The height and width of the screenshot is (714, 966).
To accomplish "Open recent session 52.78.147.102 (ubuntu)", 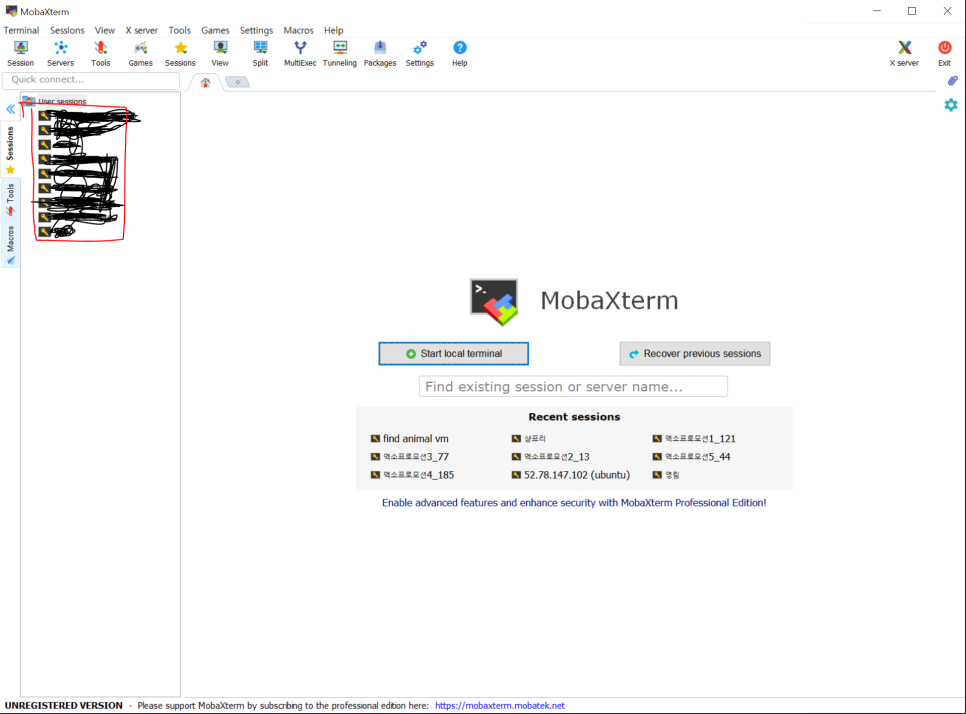I will point(570,475).
